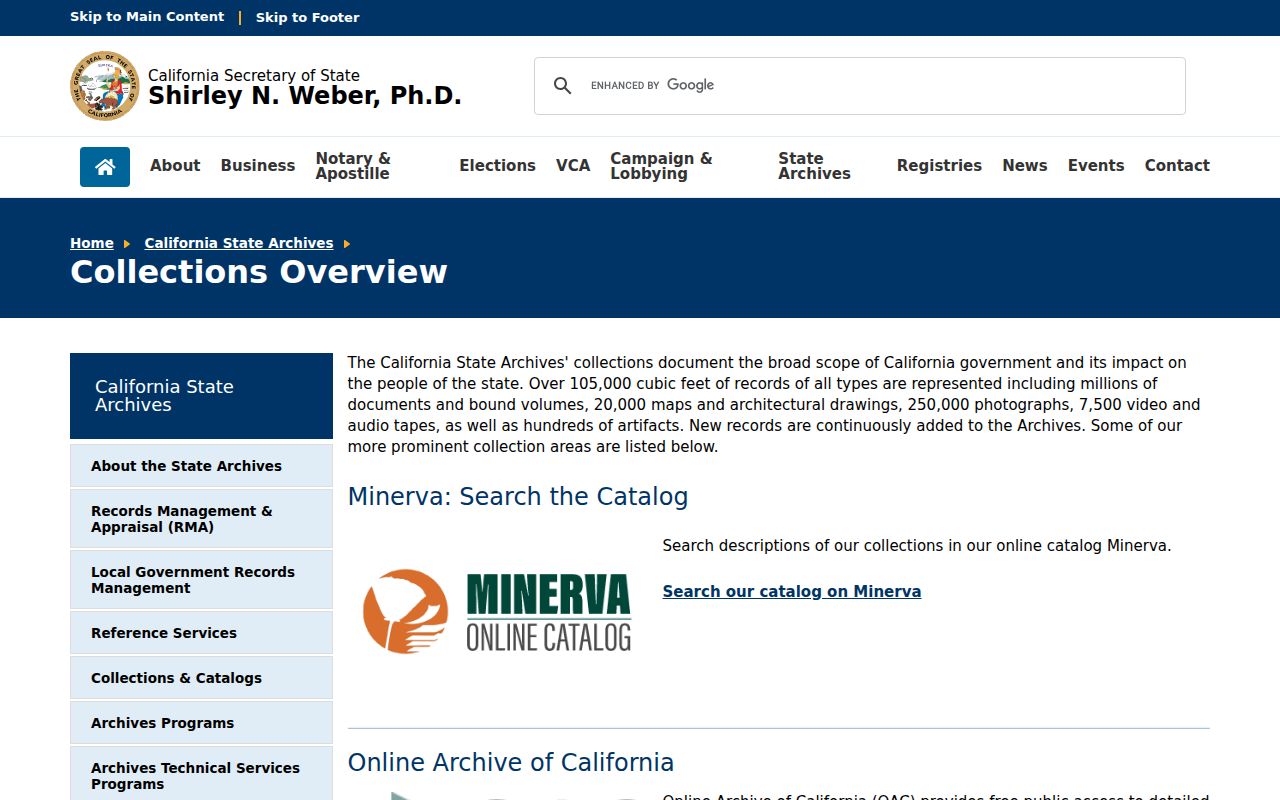The width and height of the screenshot is (1280, 800).
Task: Select About the State Archives sidebar item
Action: click(201, 466)
